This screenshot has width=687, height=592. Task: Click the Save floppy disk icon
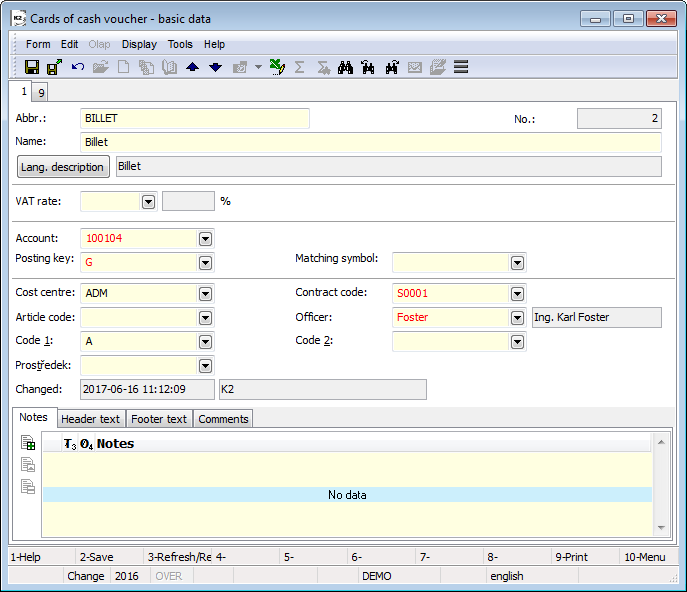point(31,67)
